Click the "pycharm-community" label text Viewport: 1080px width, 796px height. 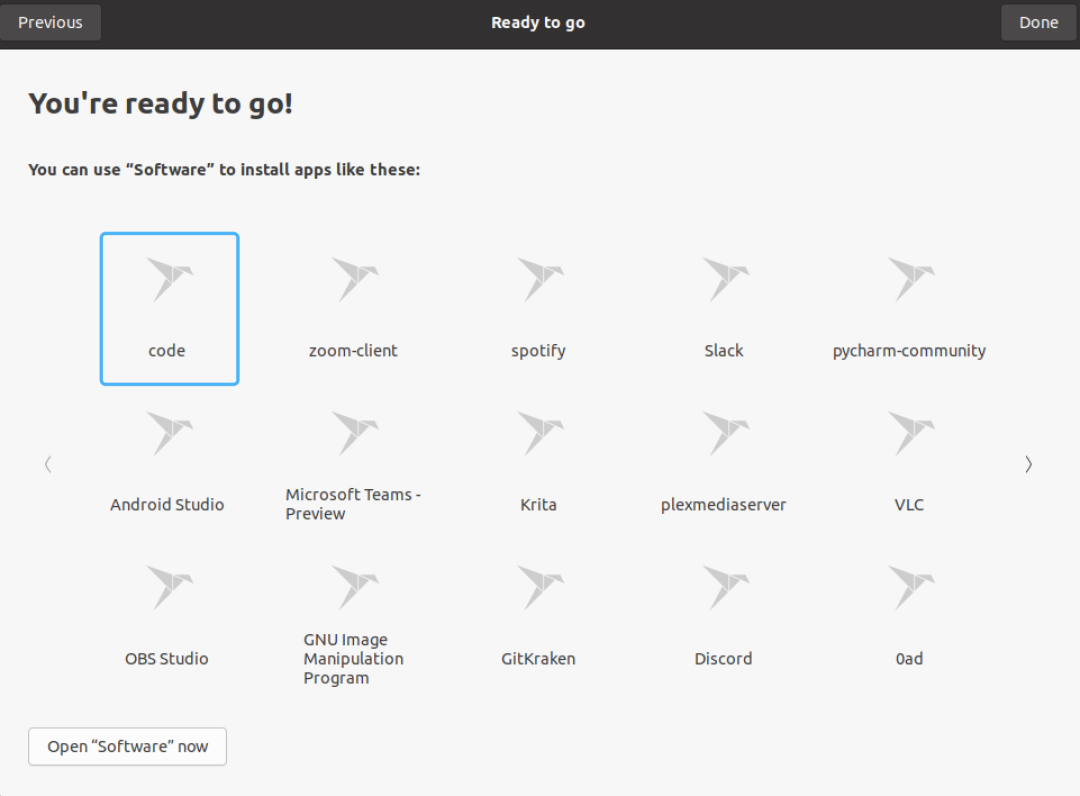click(x=909, y=351)
